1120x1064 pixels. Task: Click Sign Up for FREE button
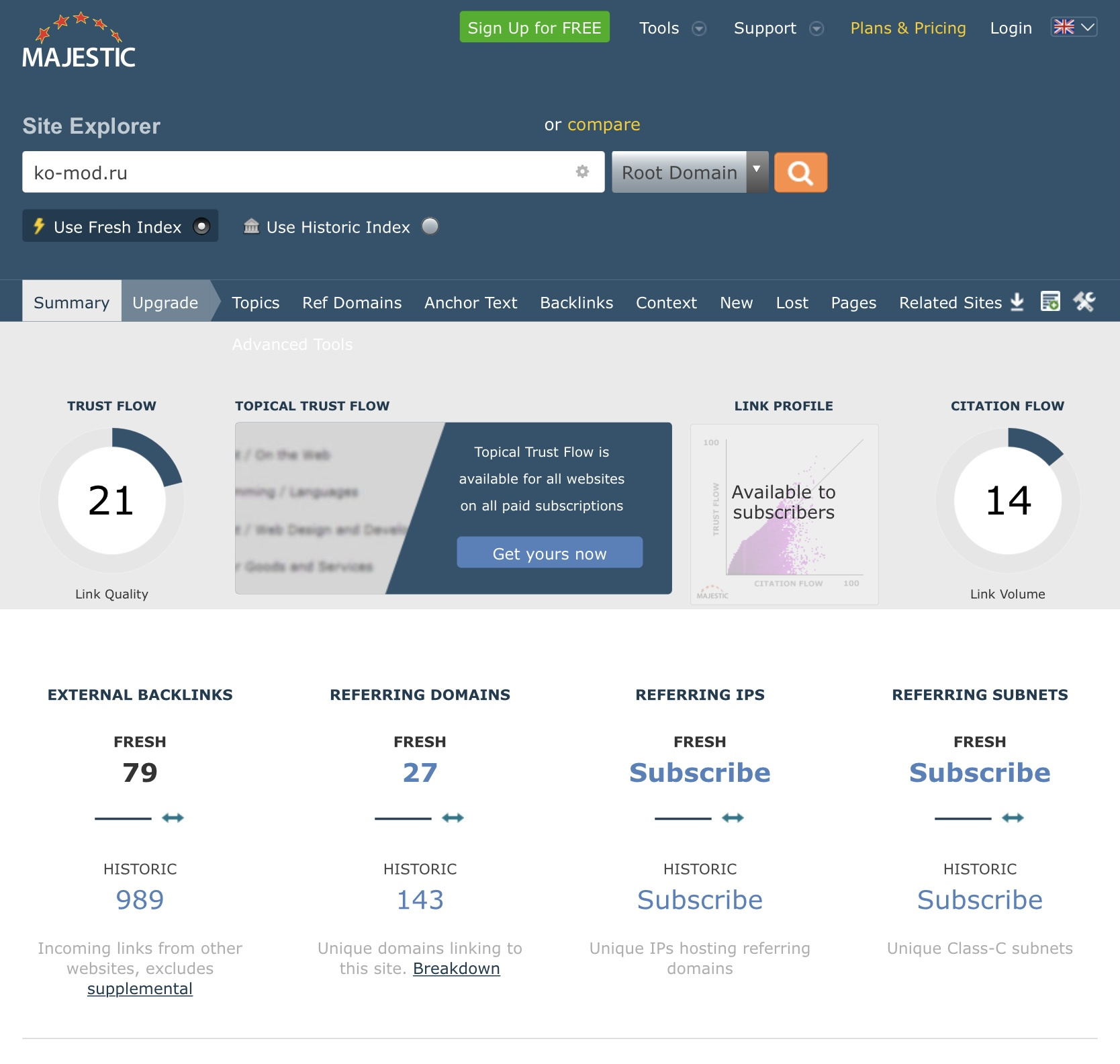point(534,28)
